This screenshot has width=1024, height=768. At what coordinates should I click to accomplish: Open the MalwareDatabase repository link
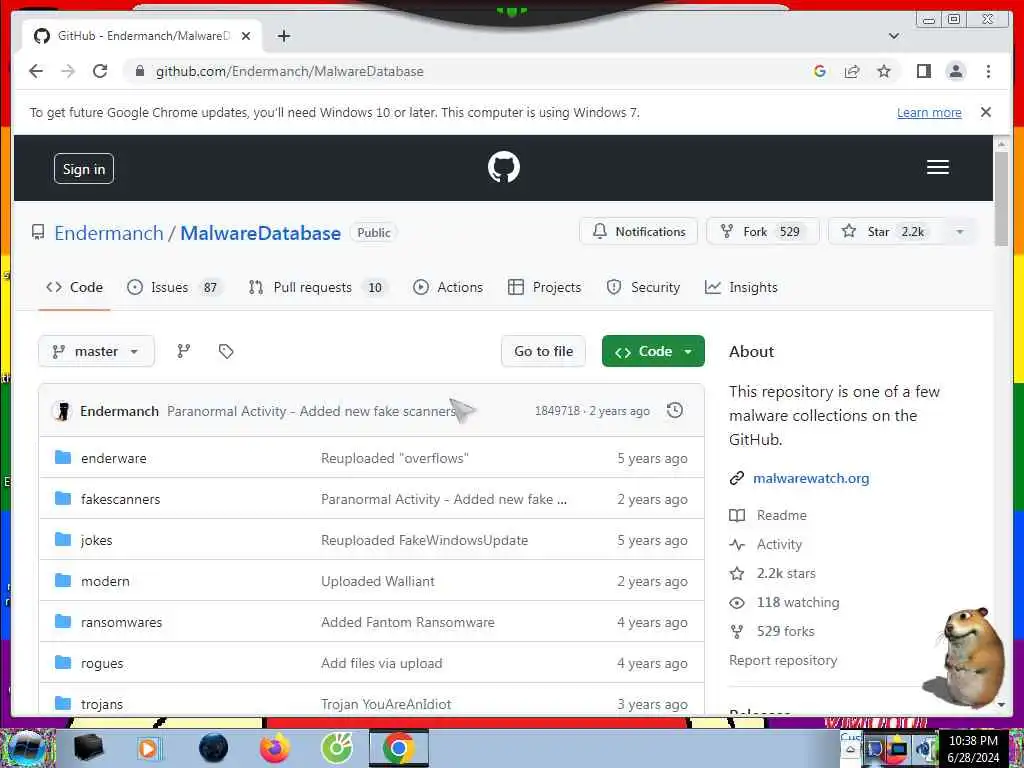[261, 233]
